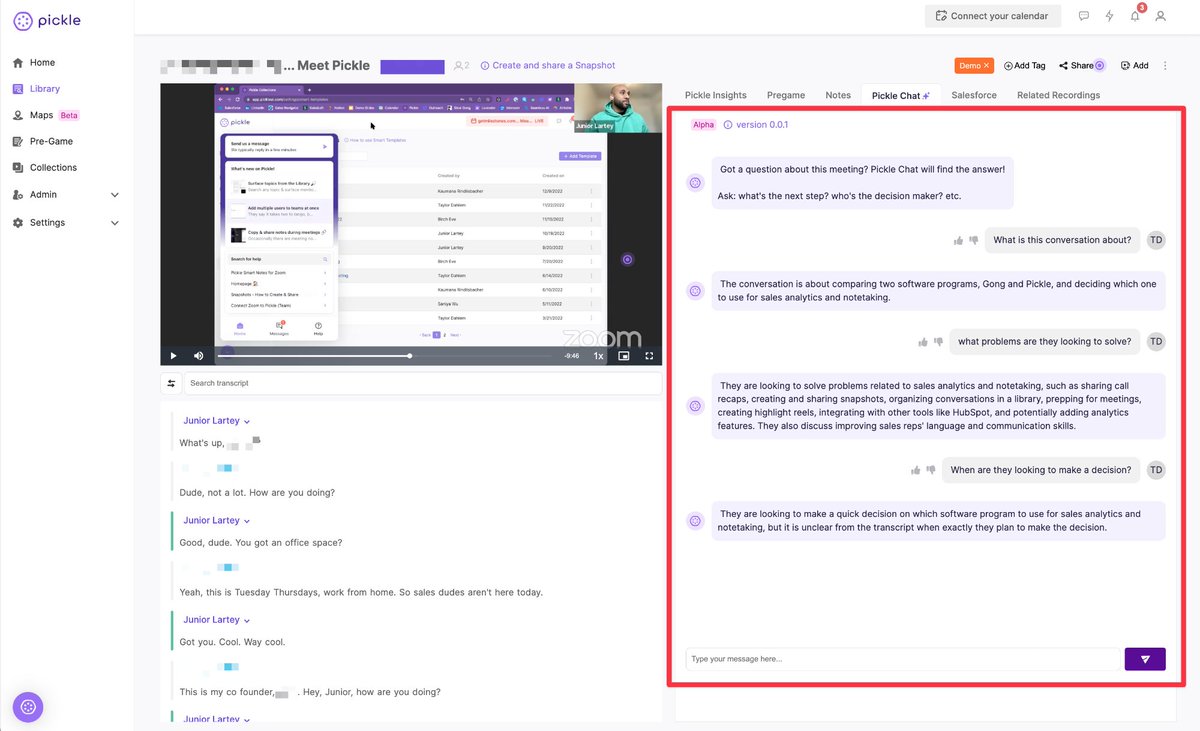The height and width of the screenshot is (731, 1200).
Task: Remove the Demo tag
Action: point(986,66)
